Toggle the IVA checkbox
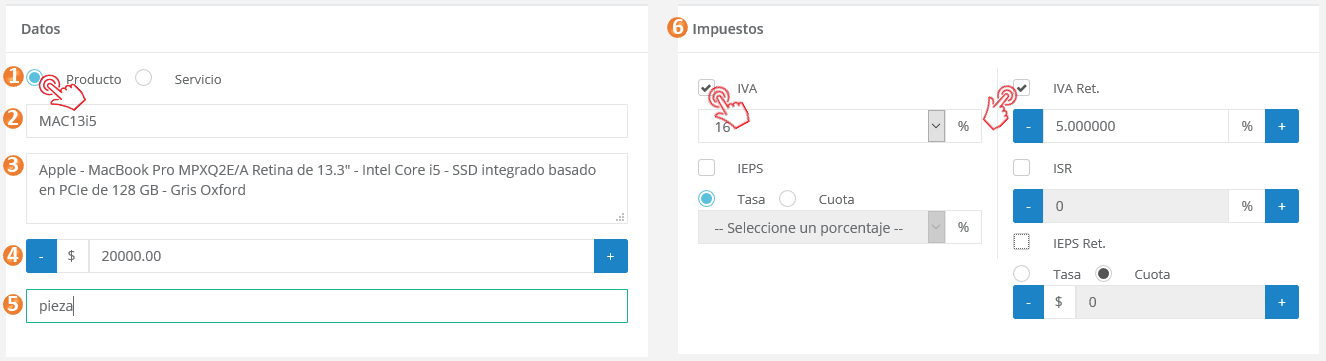Viewport: 1326px width, 361px height. pyautogui.click(x=706, y=88)
